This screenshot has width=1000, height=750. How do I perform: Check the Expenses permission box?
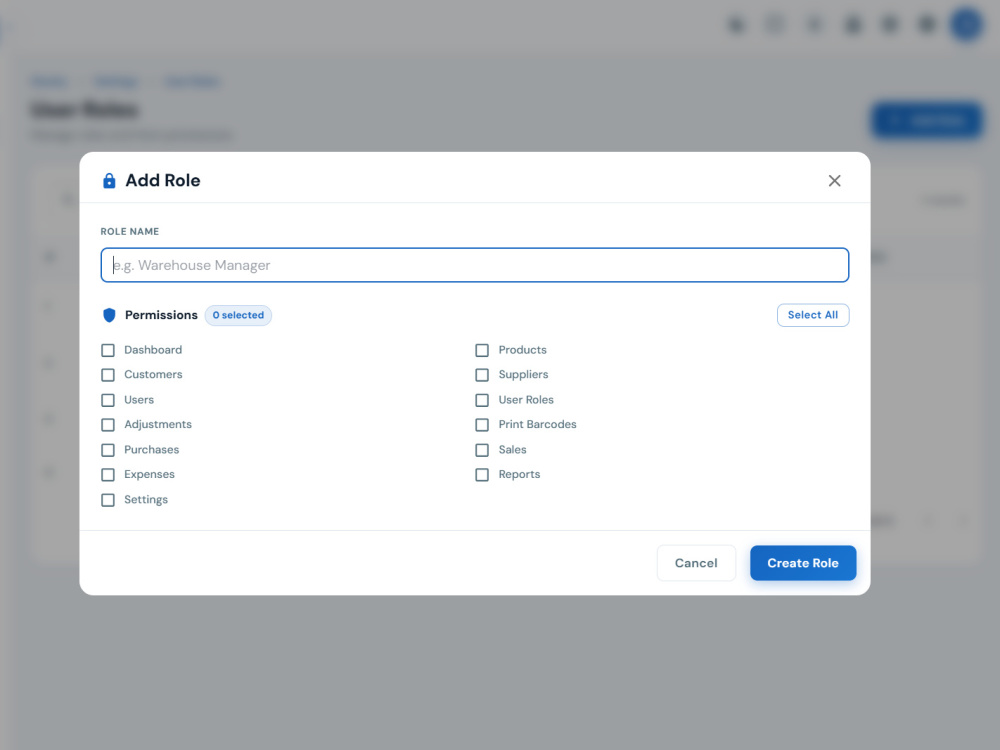coord(108,474)
